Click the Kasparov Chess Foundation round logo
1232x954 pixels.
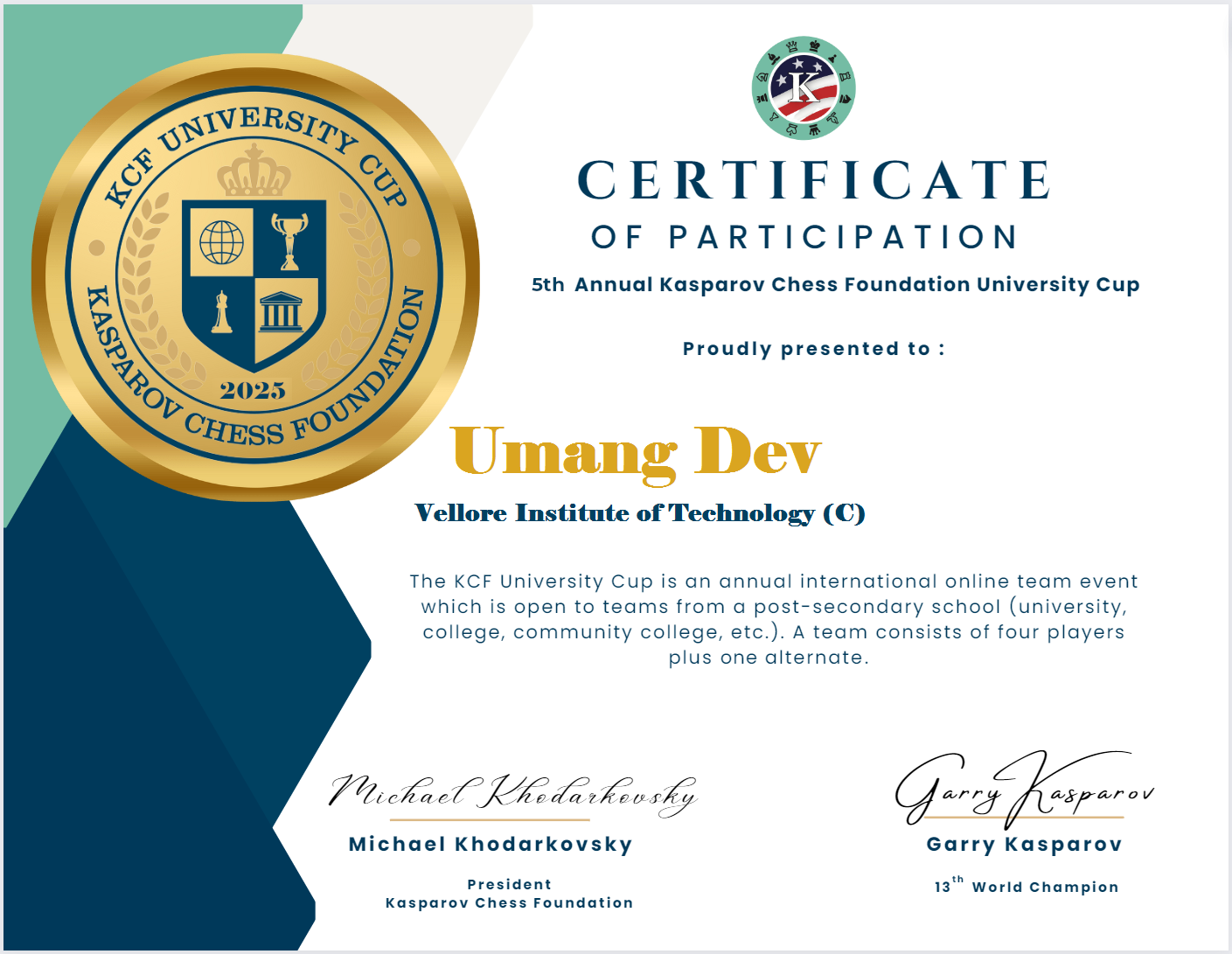(803, 87)
